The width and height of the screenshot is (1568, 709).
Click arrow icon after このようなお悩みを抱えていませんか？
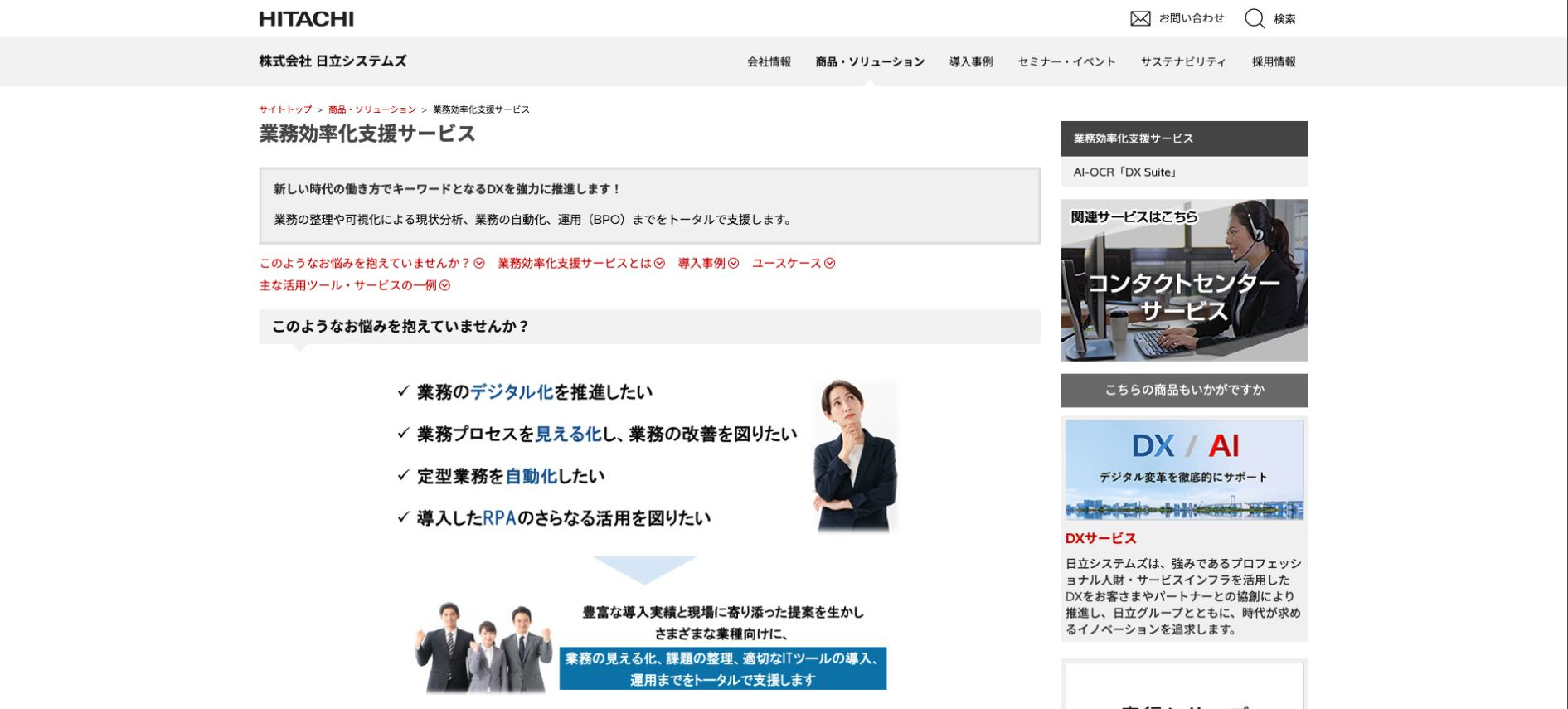(479, 263)
